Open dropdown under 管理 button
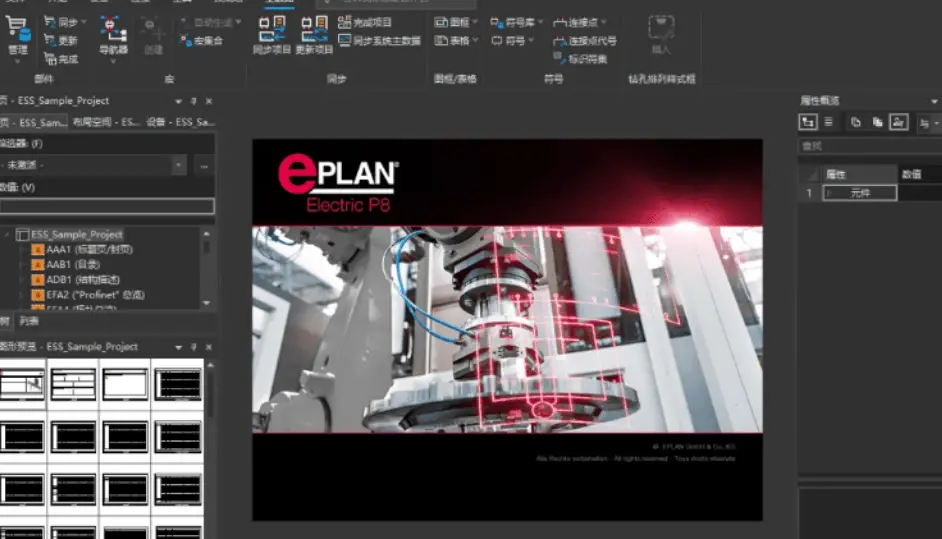 (17, 61)
